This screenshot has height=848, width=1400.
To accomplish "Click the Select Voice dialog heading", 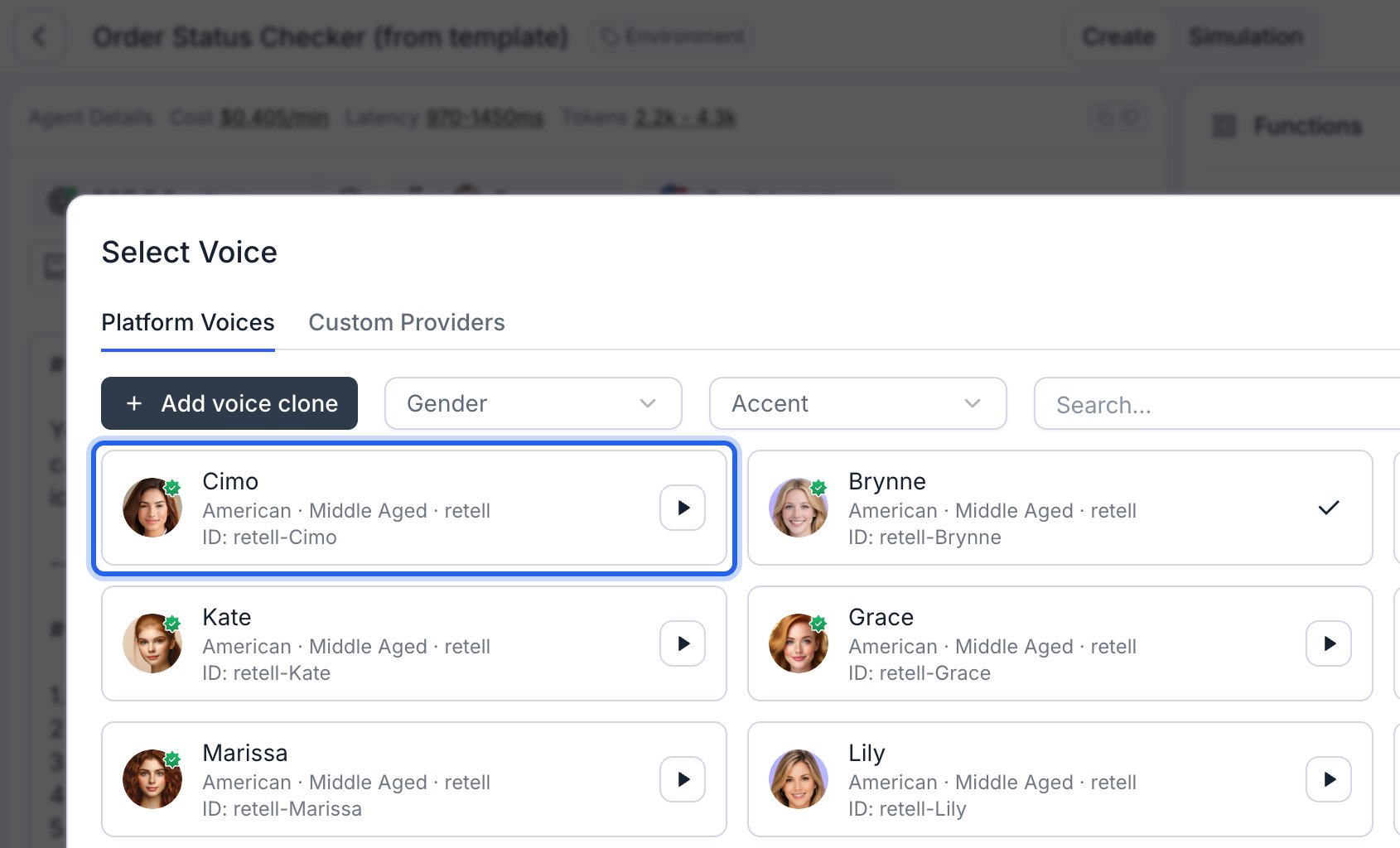I will [190, 253].
